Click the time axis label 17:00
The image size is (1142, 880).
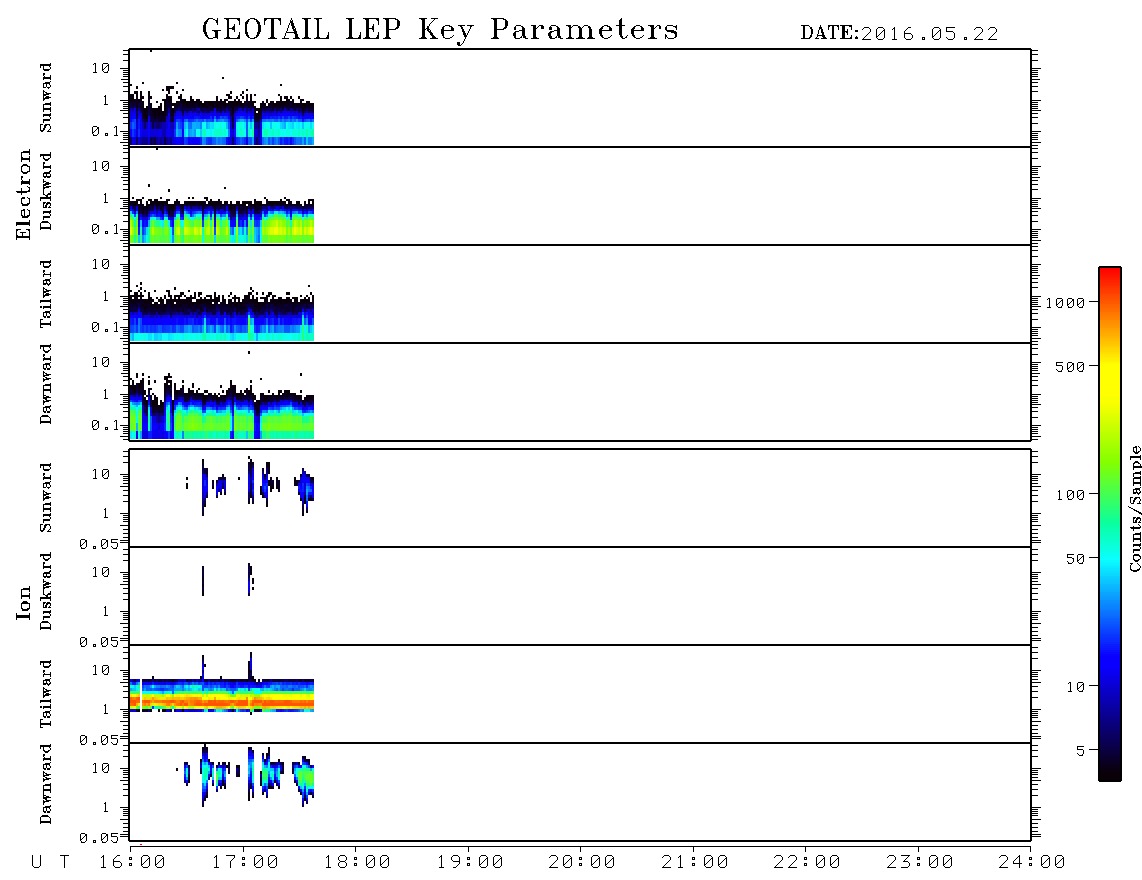245,863
